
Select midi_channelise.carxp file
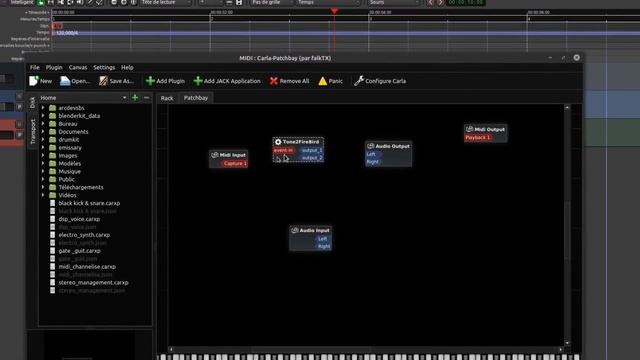tap(87, 267)
